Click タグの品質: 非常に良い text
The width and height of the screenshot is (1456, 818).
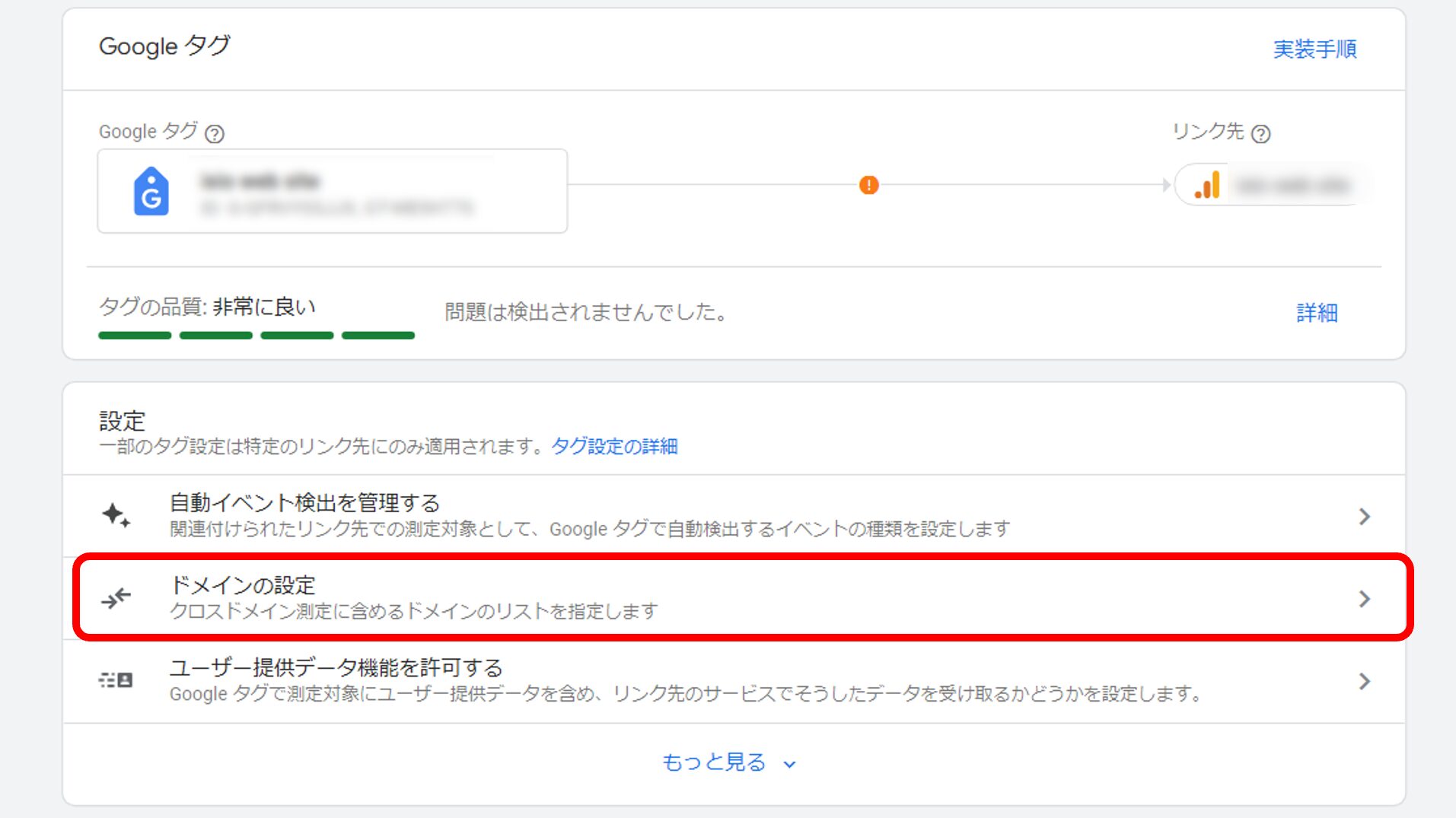(x=207, y=307)
